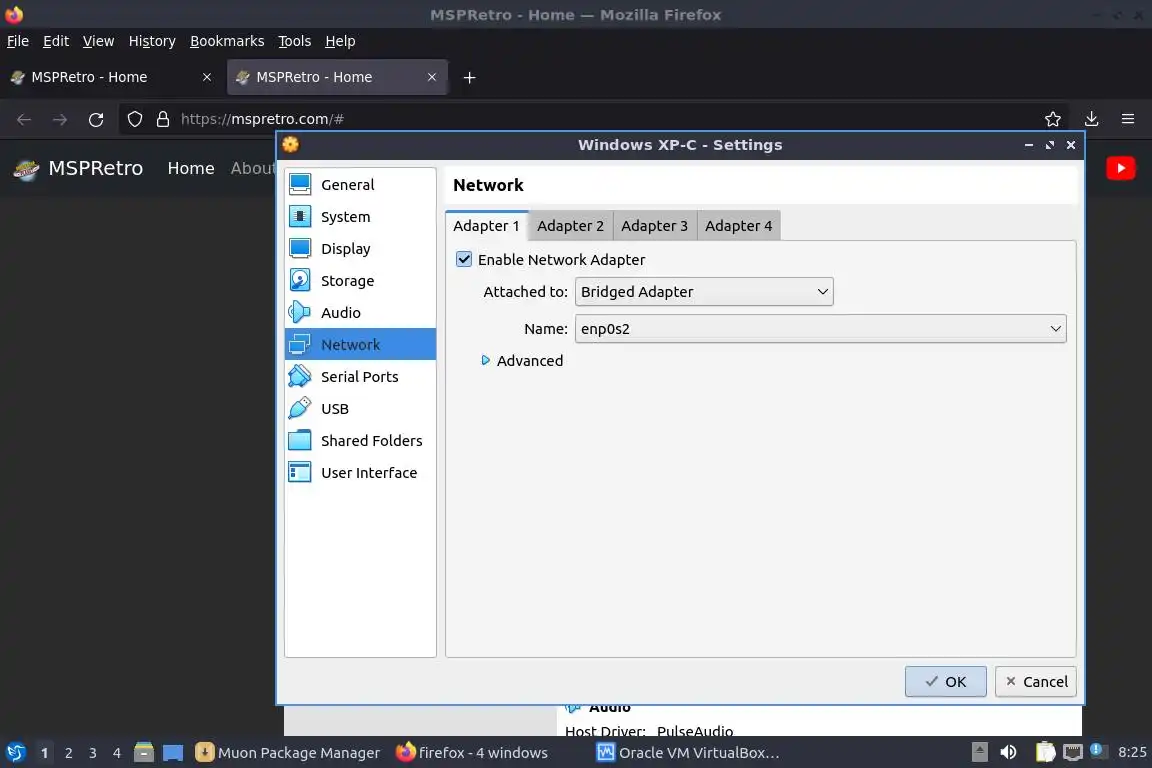Switch to virtual desktop 2

(x=68, y=753)
